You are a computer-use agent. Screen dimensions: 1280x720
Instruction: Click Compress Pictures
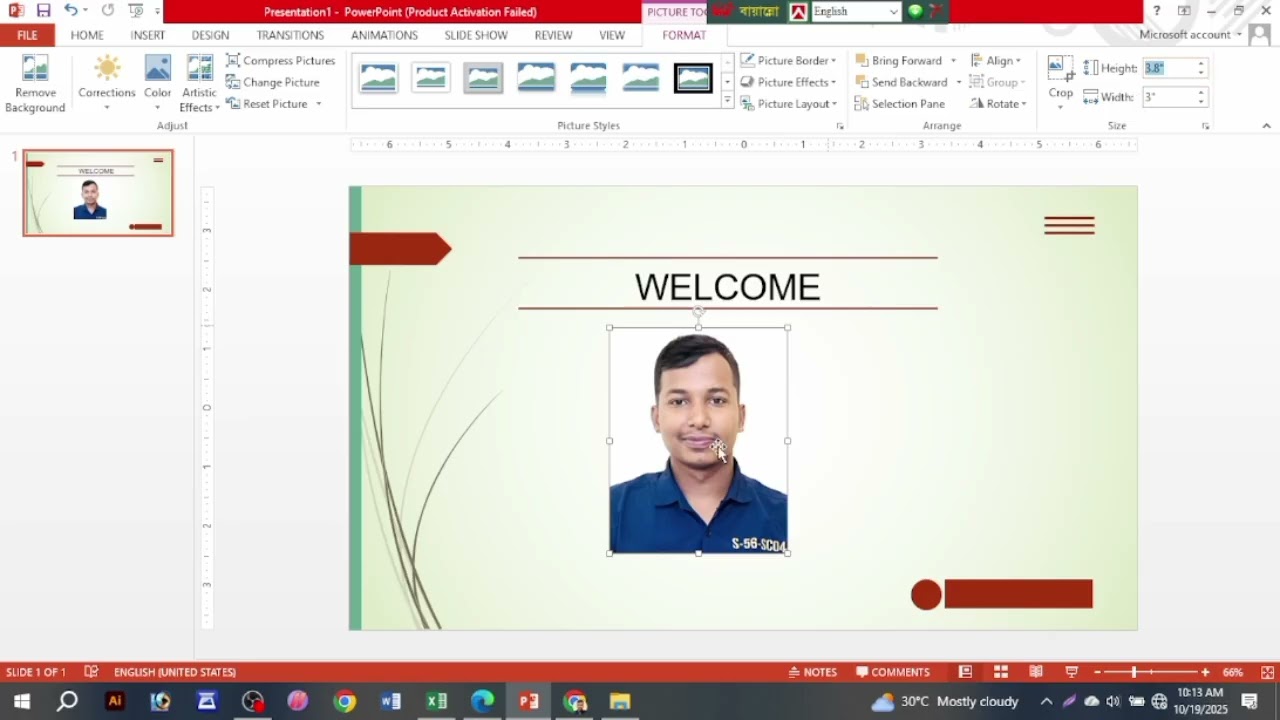[x=280, y=61]
